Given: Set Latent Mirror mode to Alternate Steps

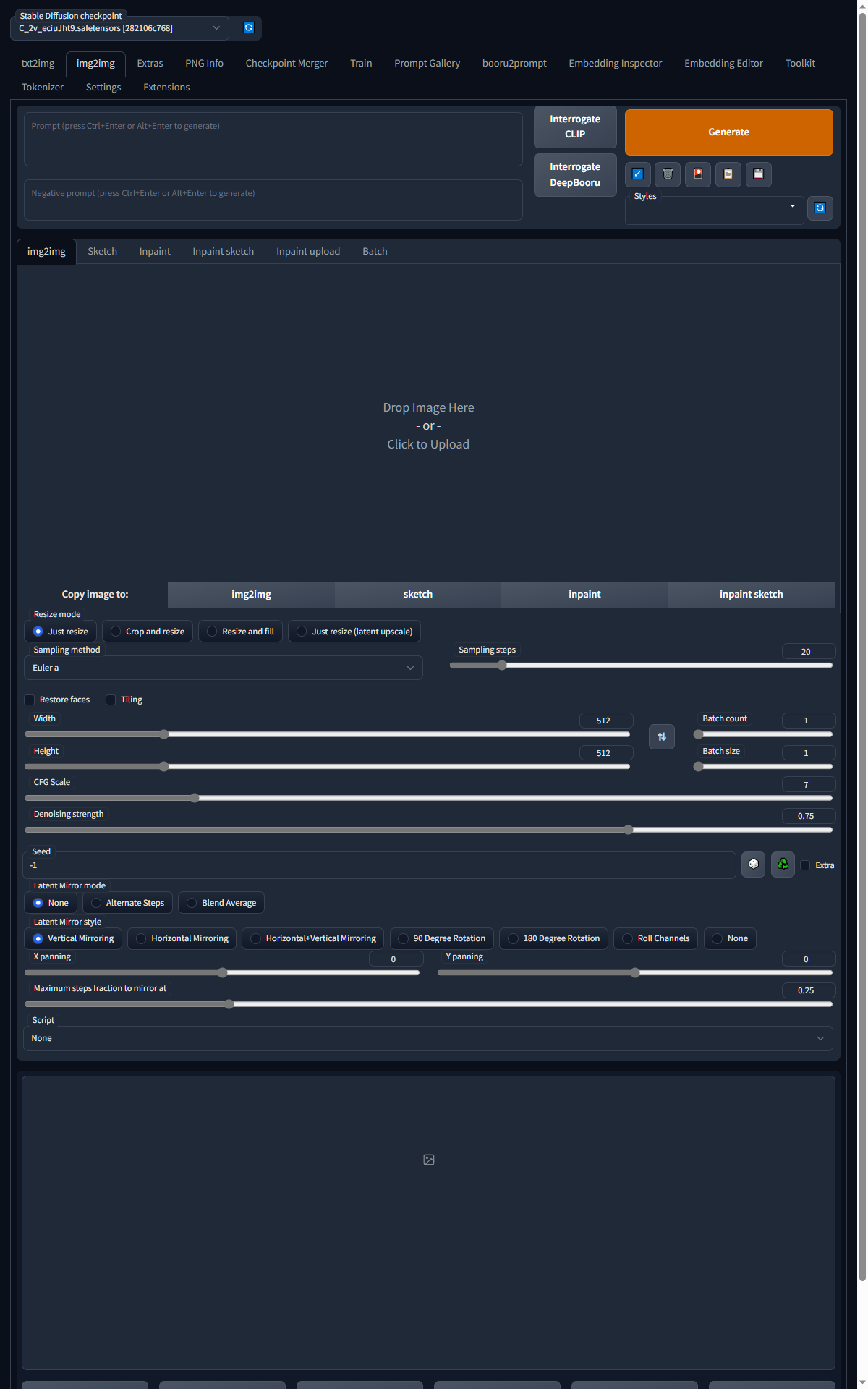Looking at the screenshot, I should [128, 903].
